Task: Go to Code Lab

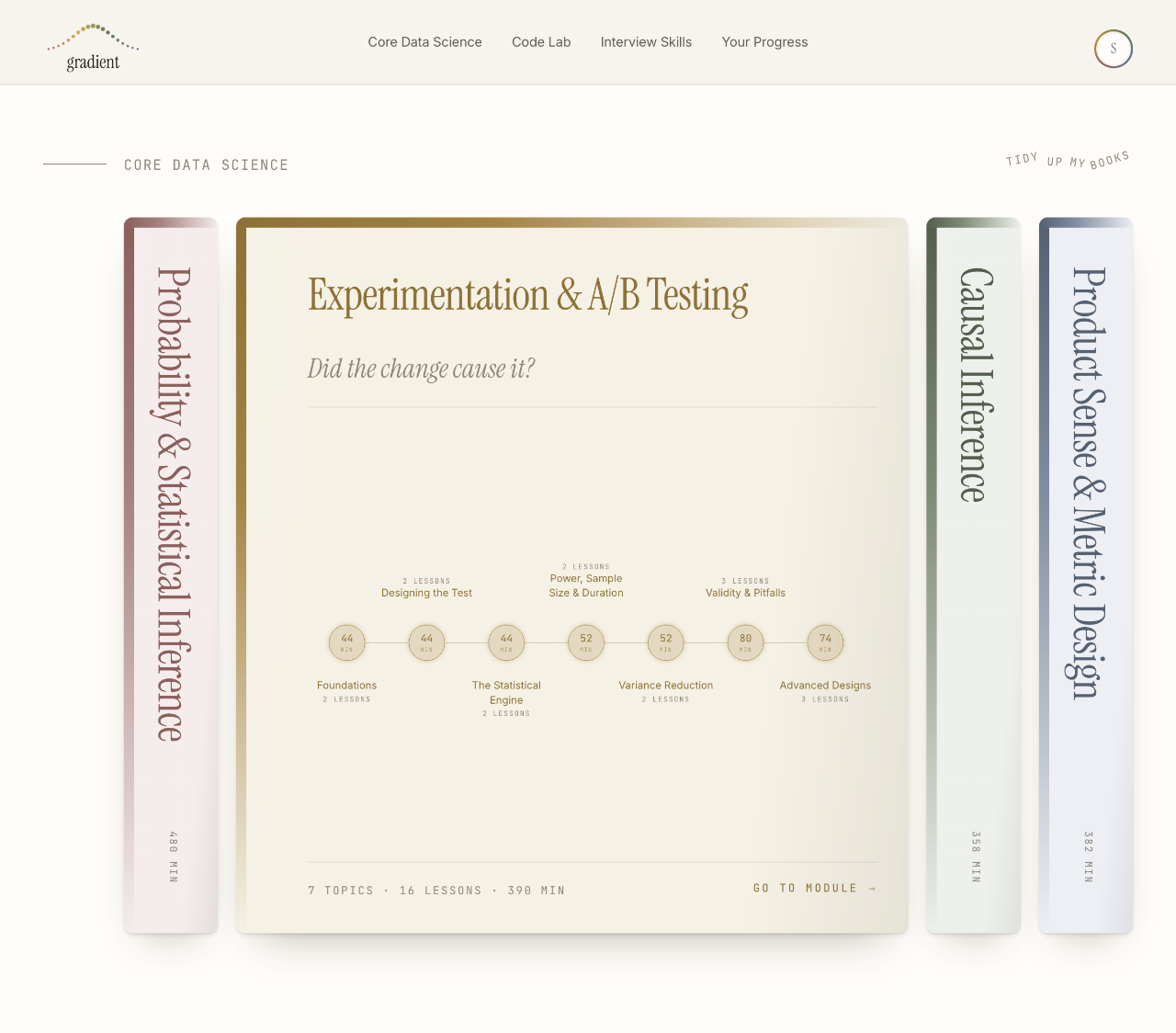Action: [x=541, y=42]
